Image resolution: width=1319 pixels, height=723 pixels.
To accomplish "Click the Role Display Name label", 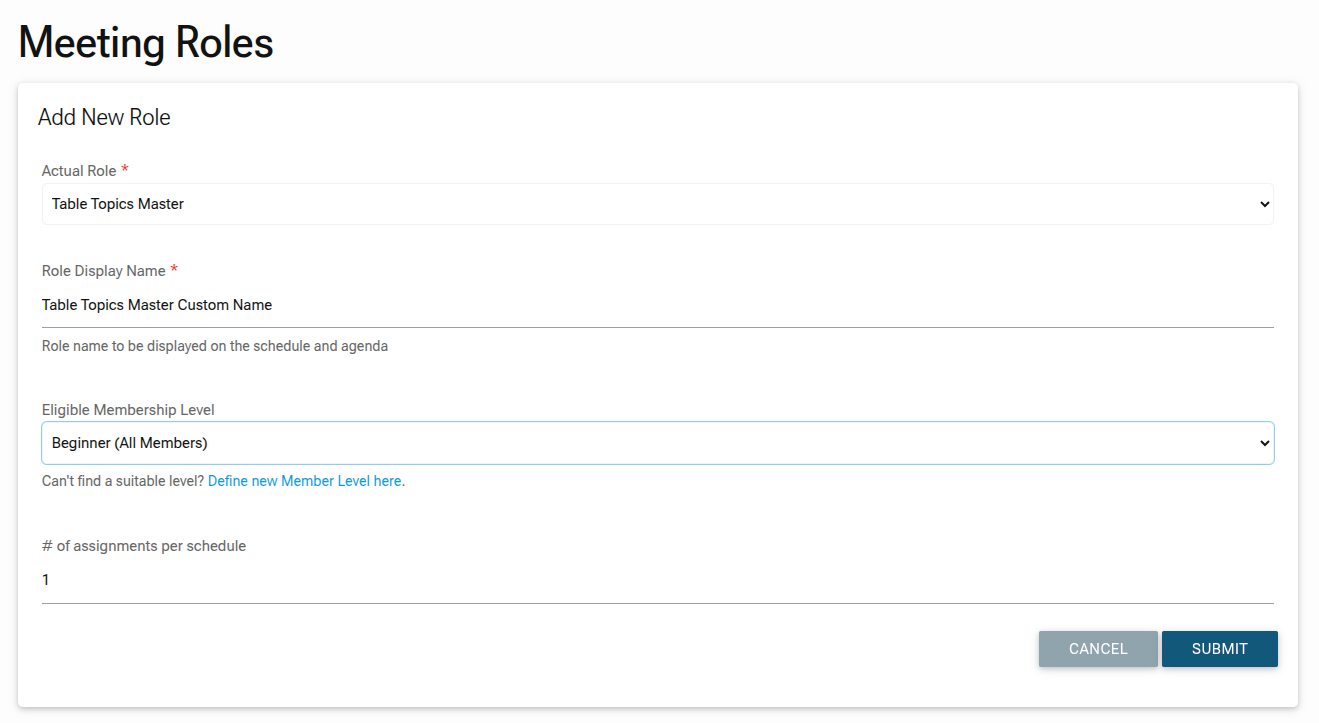I will (104, 271).
